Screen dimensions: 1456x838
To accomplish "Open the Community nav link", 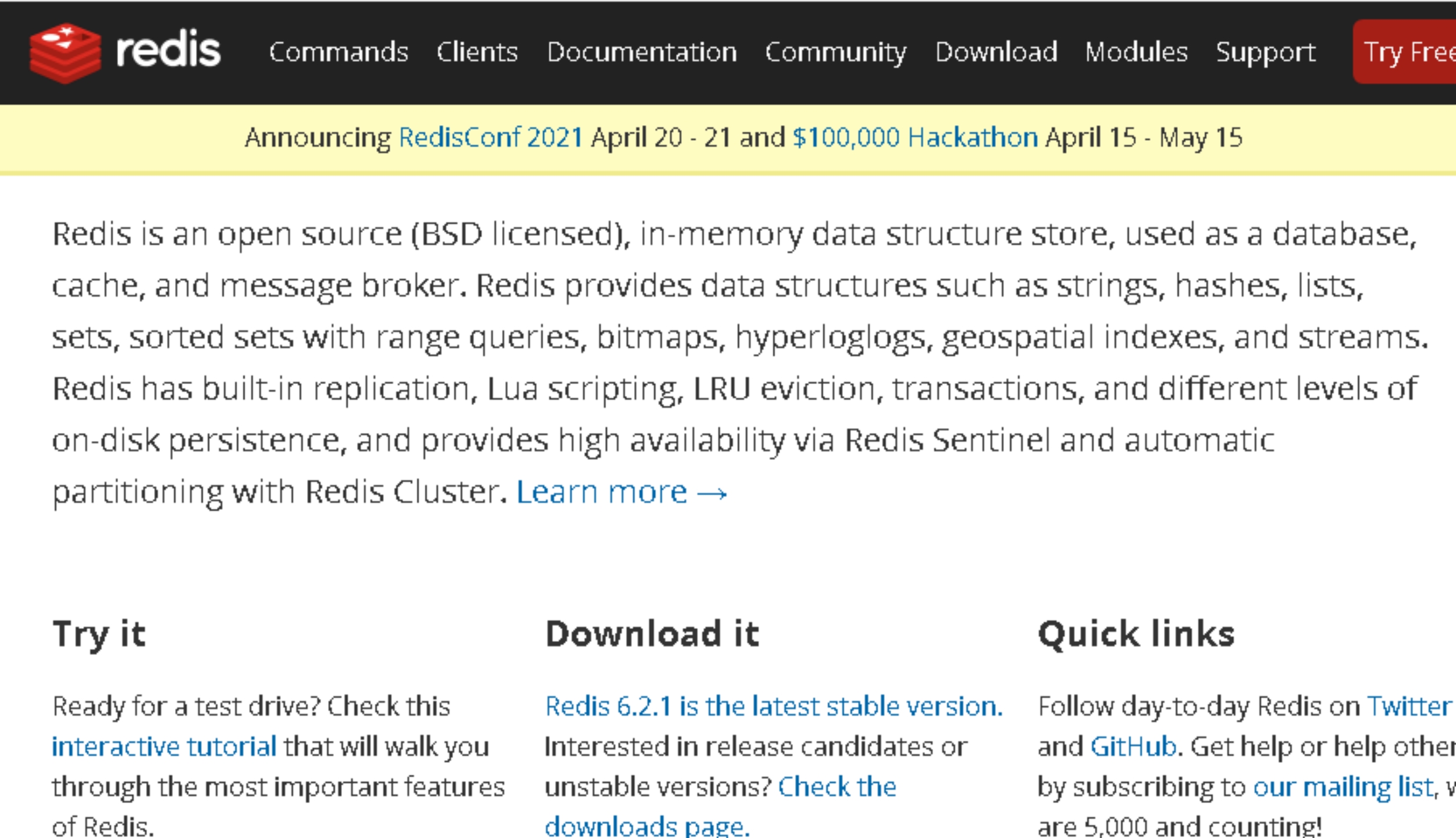I will 835,53.
